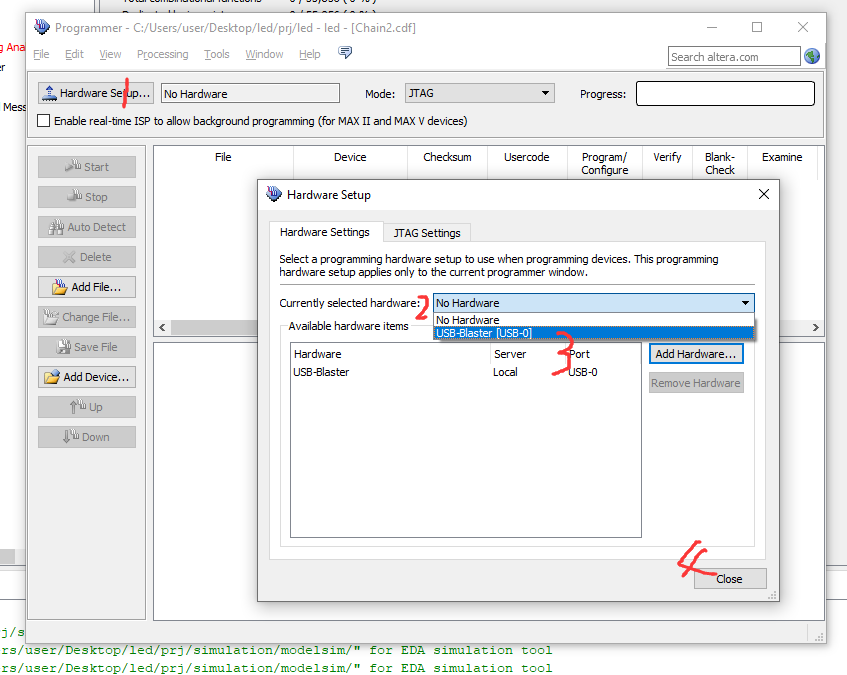Click the Start programming button
The width and height of the screenshot is (847, 675).
(87, 167)
